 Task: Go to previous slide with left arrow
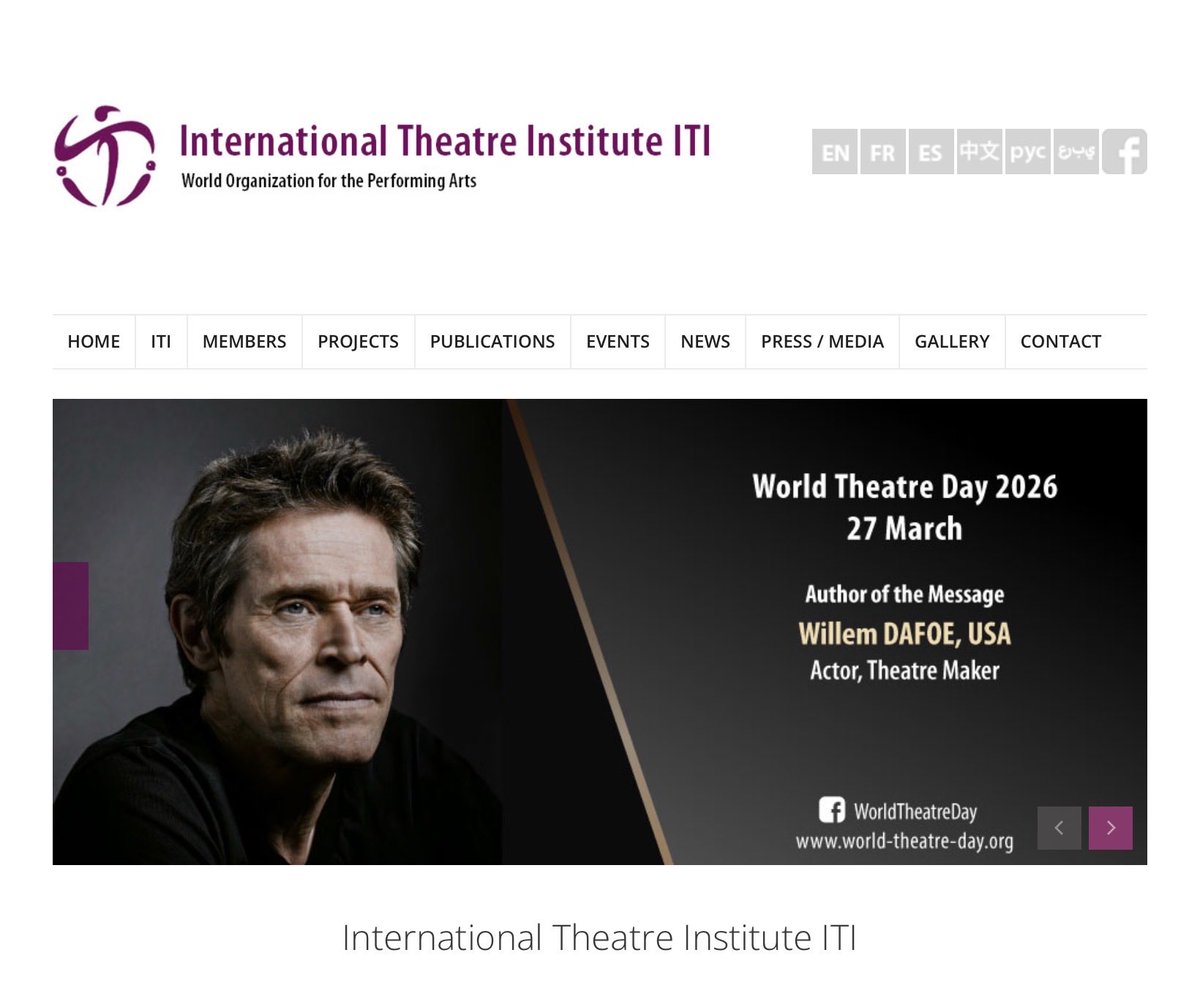coord(1059,828)
